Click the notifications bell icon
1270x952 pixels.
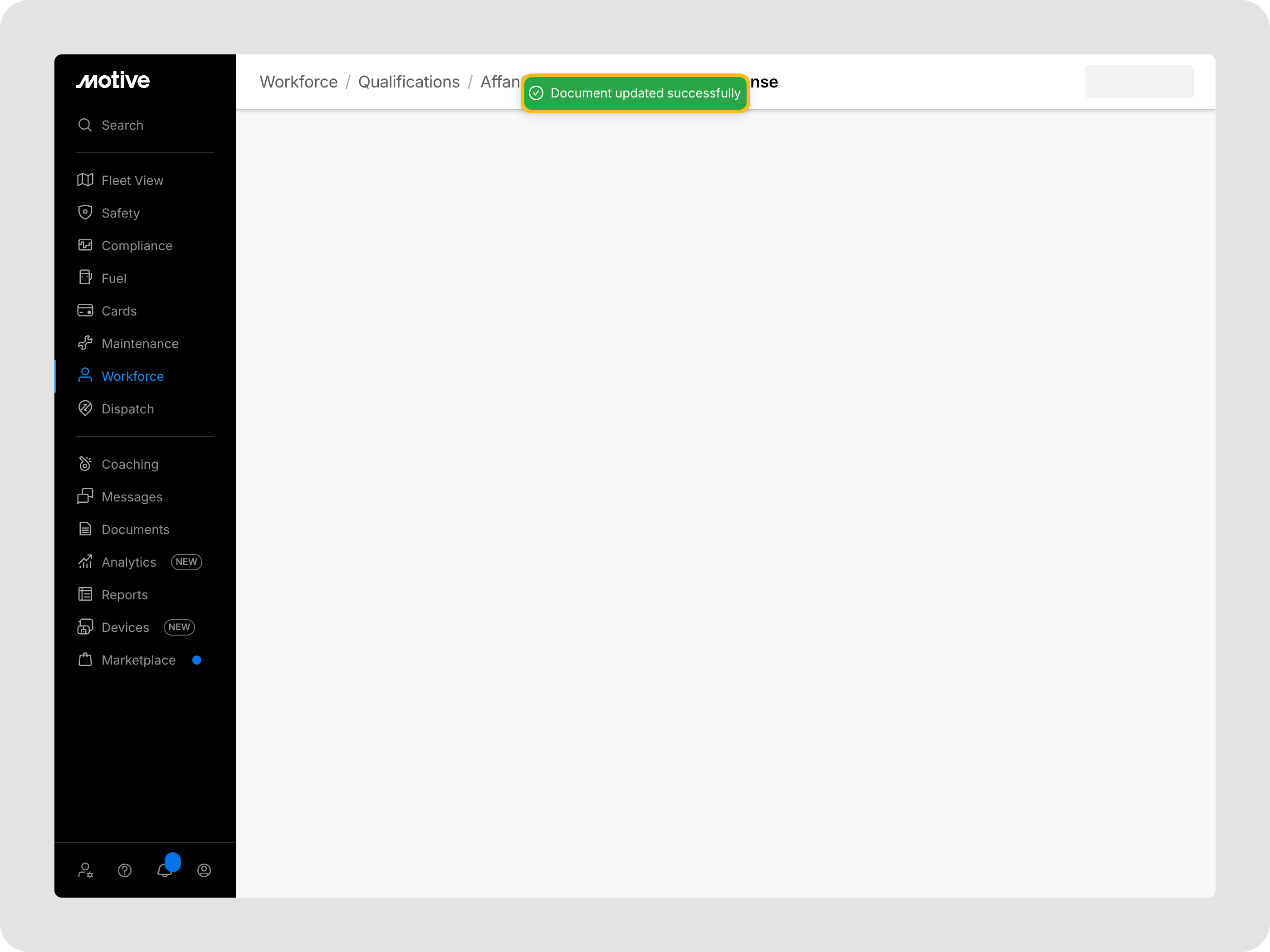tap(164, 870)
